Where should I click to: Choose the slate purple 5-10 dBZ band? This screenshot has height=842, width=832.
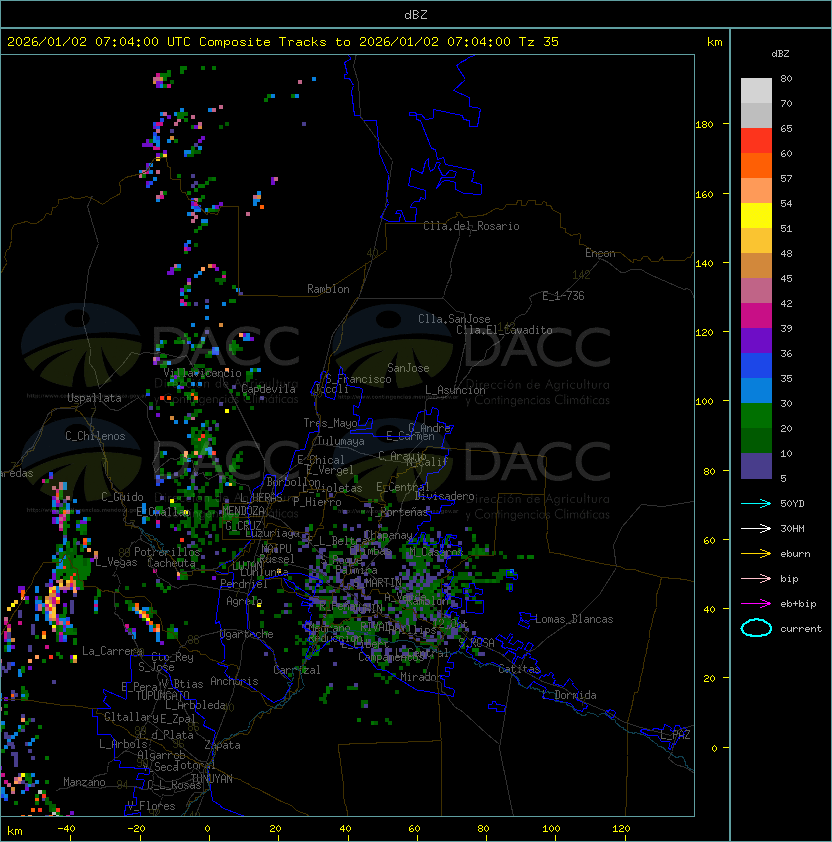[x=756, y=466]
